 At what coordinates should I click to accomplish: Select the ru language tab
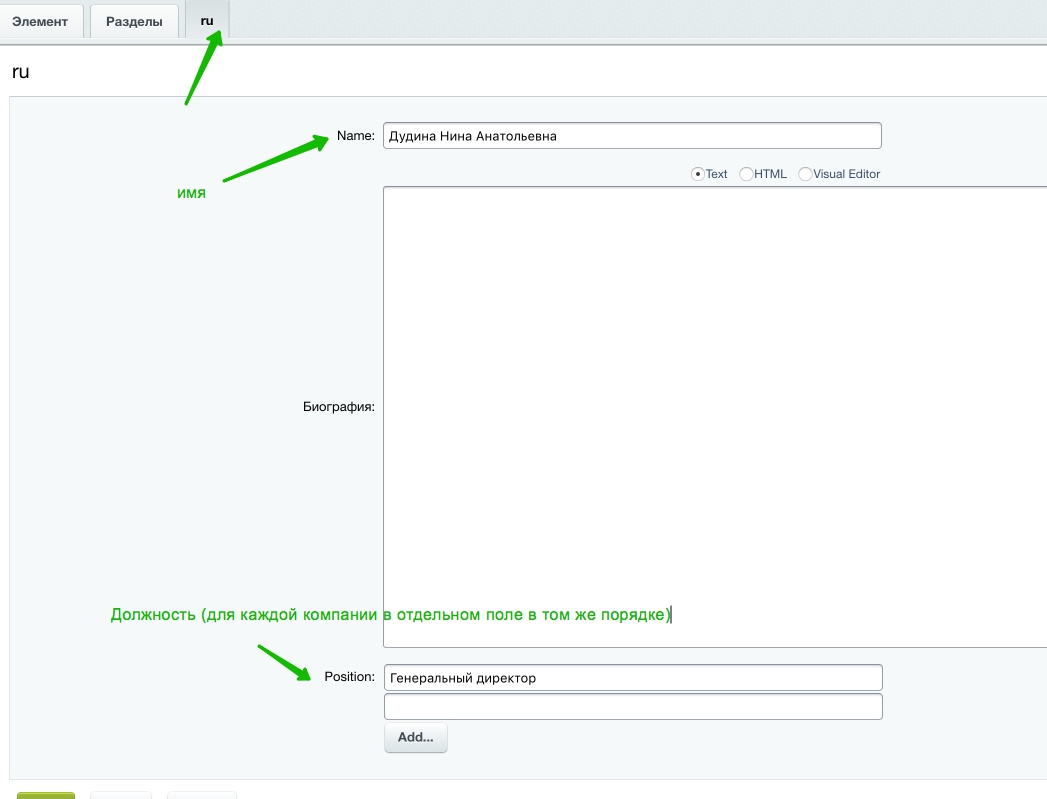coord(207,21)
